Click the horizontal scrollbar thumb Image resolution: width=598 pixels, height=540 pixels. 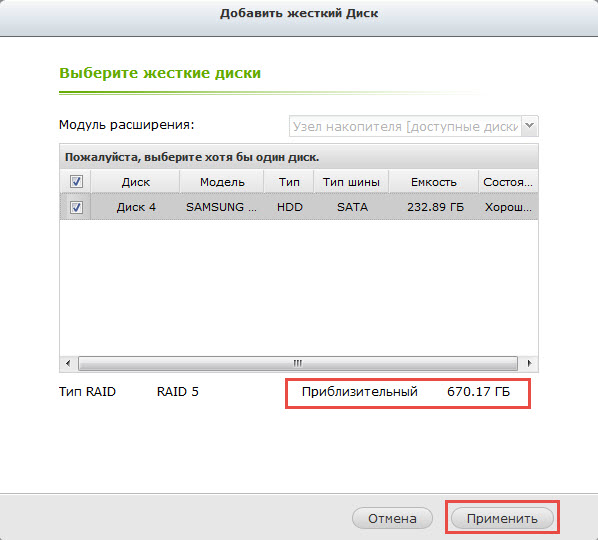(x=297, y=363)
